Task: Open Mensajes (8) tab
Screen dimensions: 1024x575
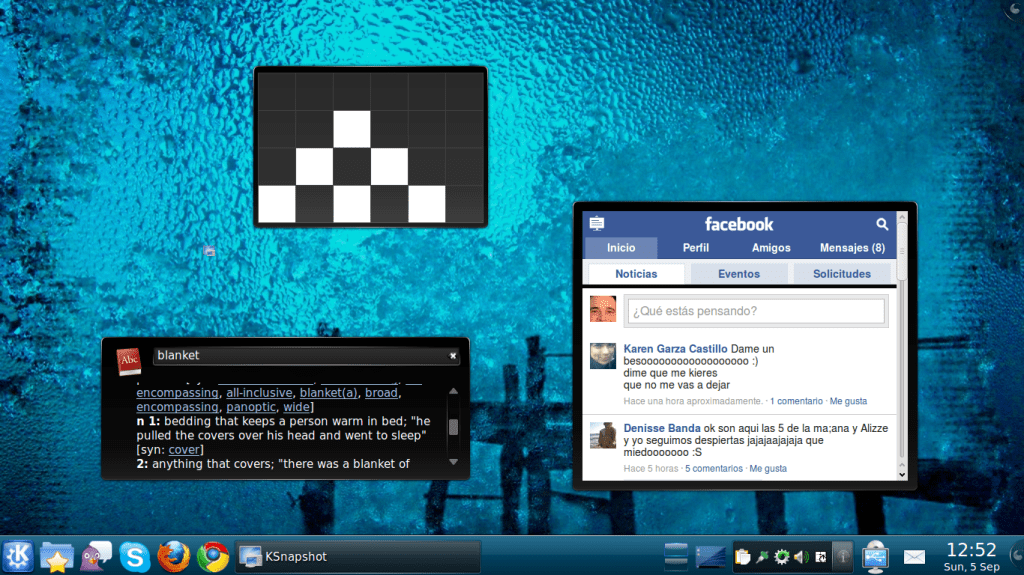Action: click(852, 248)
